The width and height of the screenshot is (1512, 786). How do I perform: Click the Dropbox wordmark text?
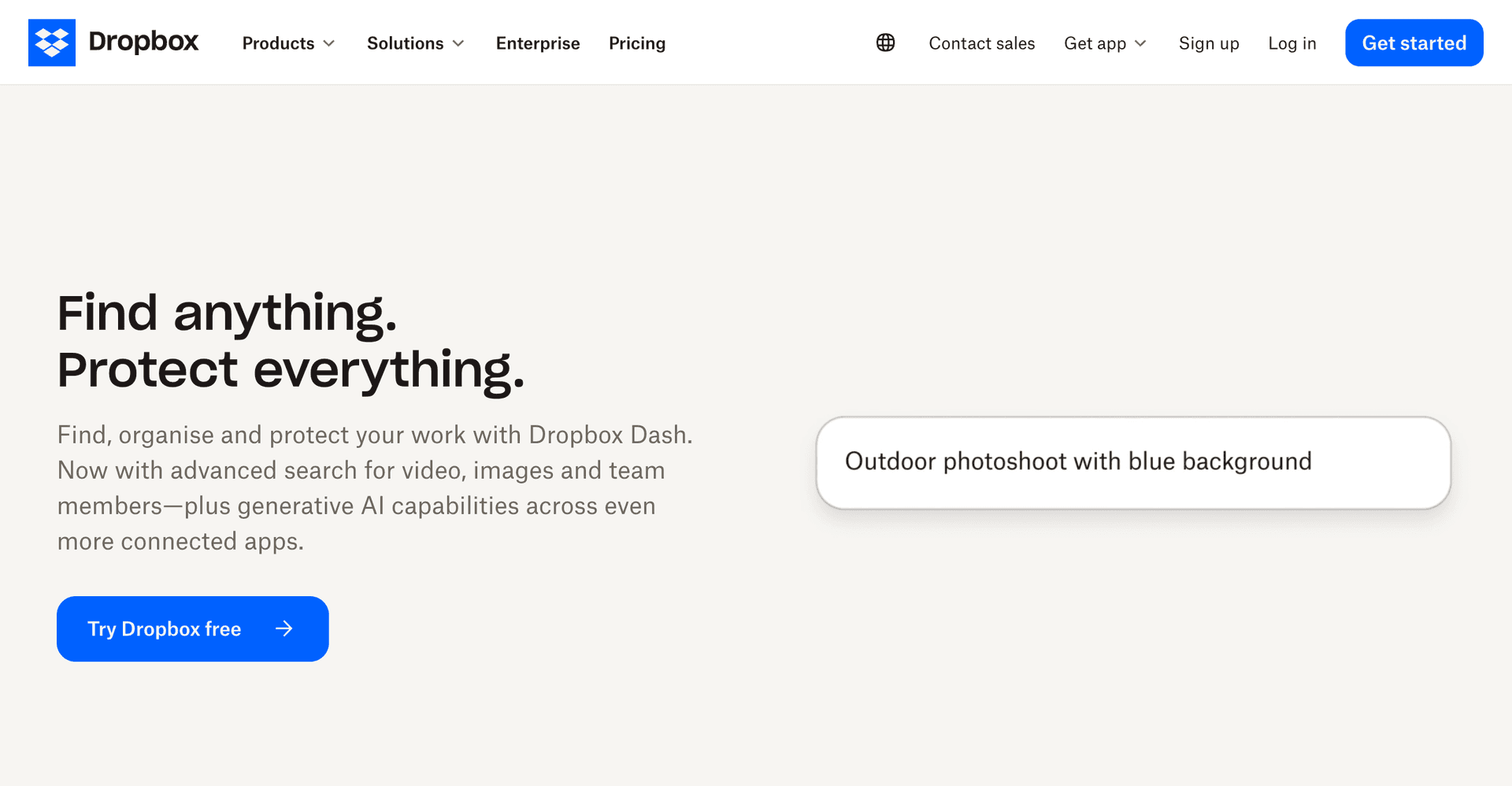[x=143, y=43]
